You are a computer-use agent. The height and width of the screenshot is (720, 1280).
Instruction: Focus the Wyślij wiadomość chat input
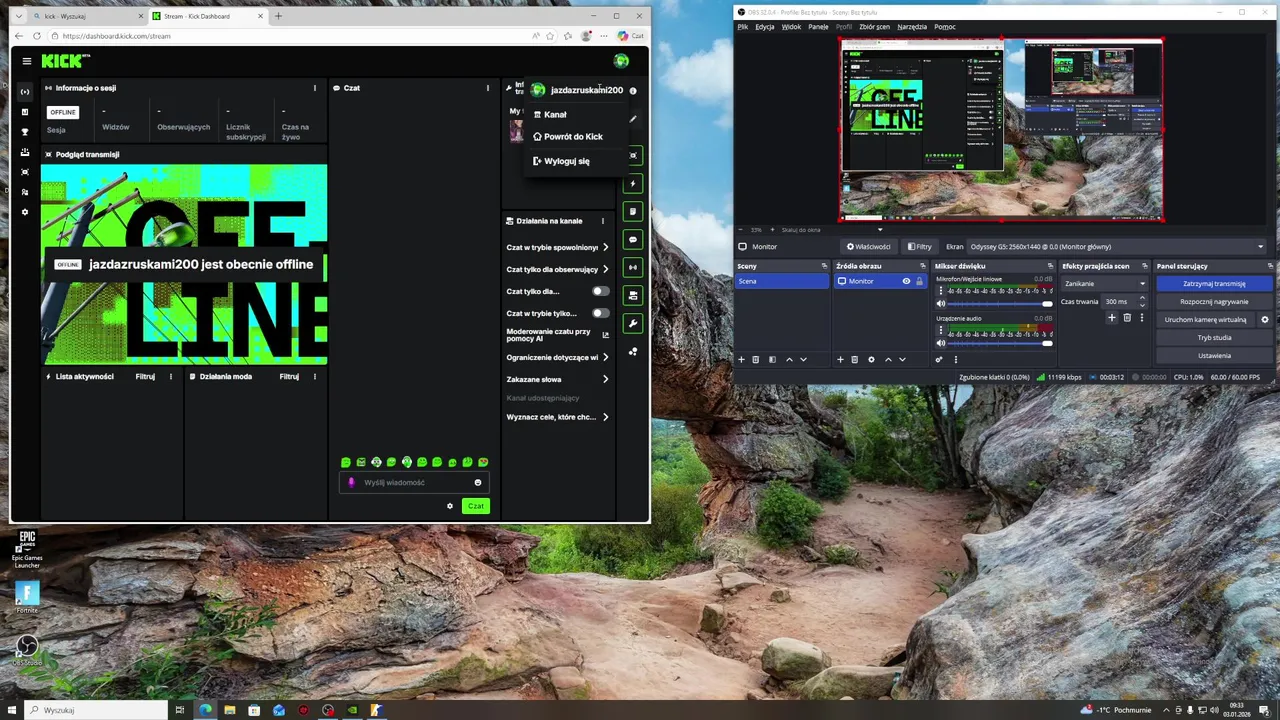[x=415, y=483]
